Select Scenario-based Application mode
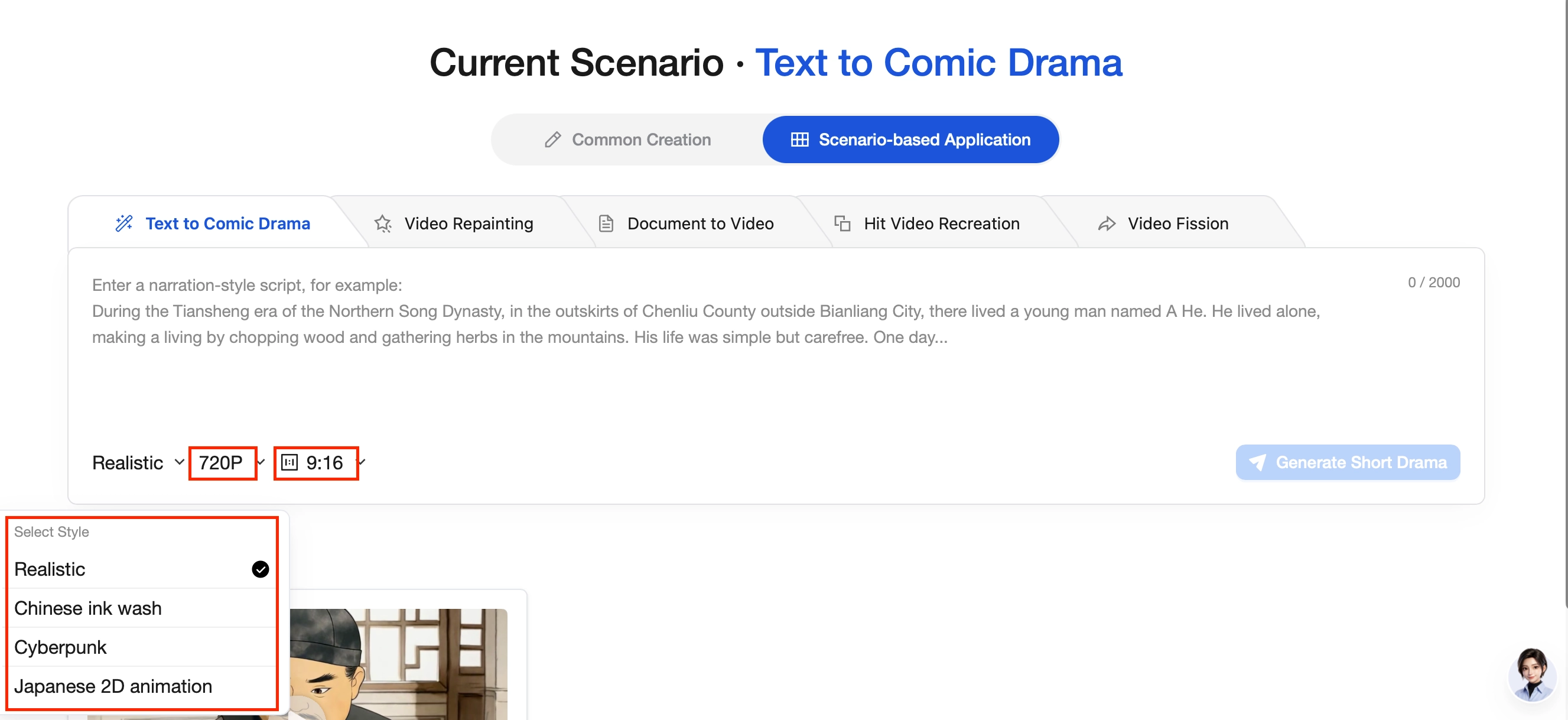 (910, 140)
